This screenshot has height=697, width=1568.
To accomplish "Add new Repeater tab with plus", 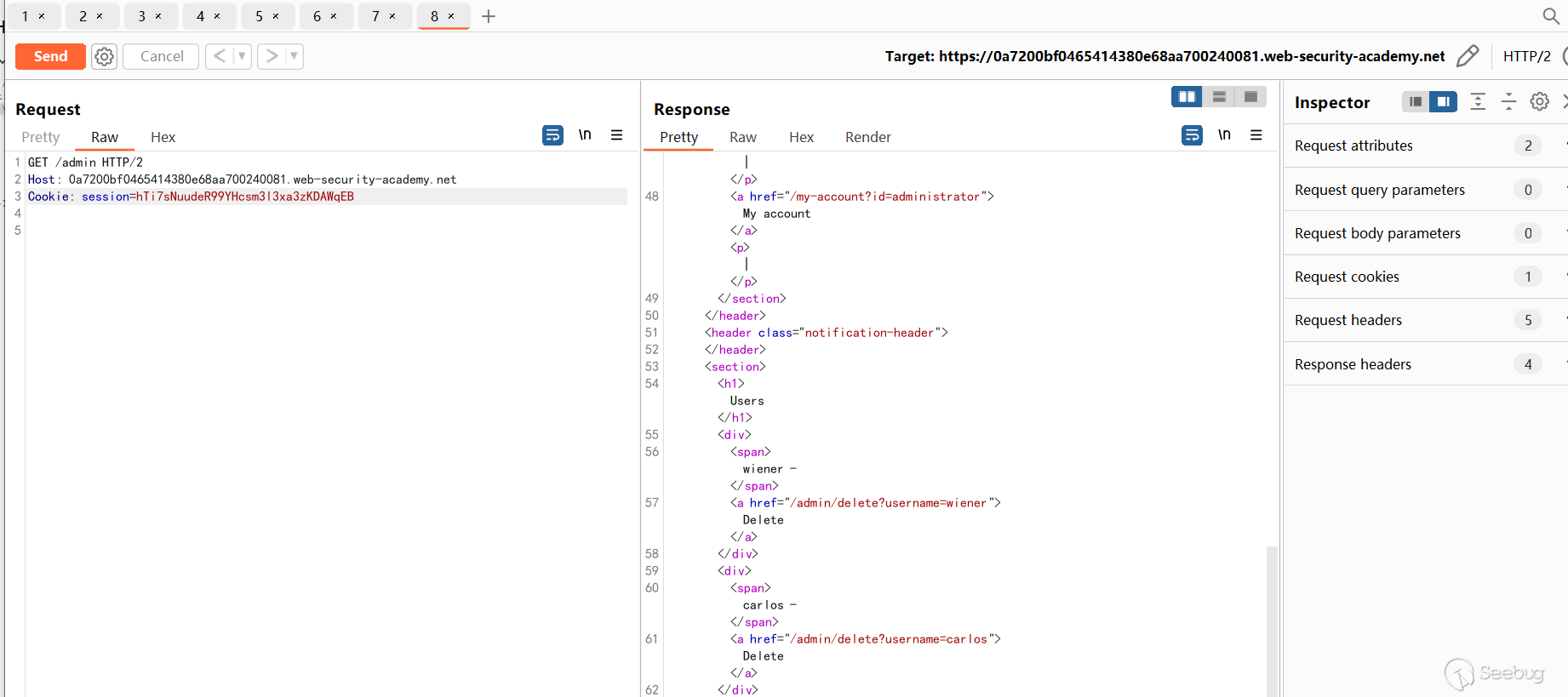I will pos(489,16).
